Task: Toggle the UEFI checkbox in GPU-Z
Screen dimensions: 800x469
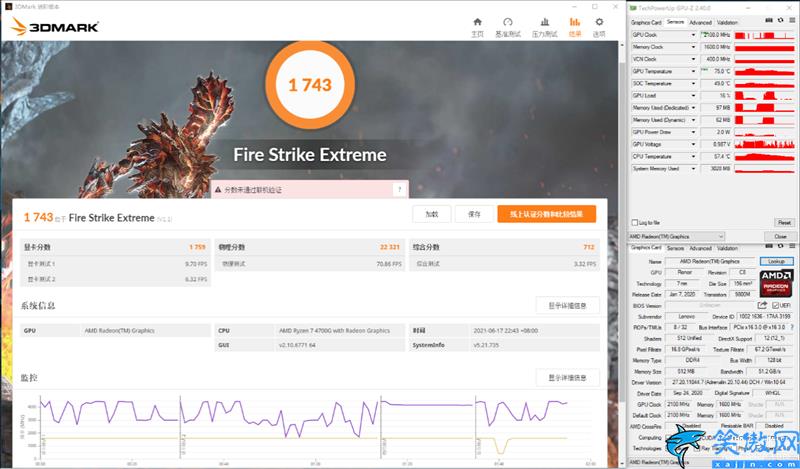Action: (x=775, y=305)
